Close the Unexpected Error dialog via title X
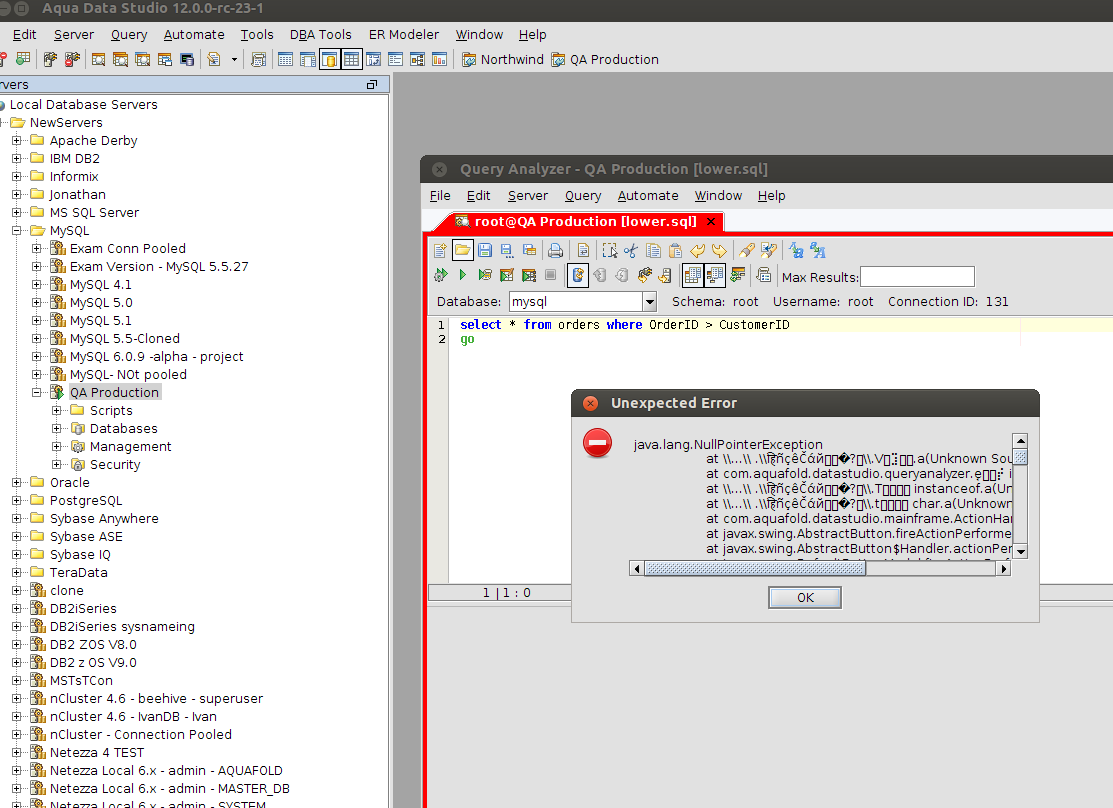Screen dimensions: 1113x808 coord(590,403)
